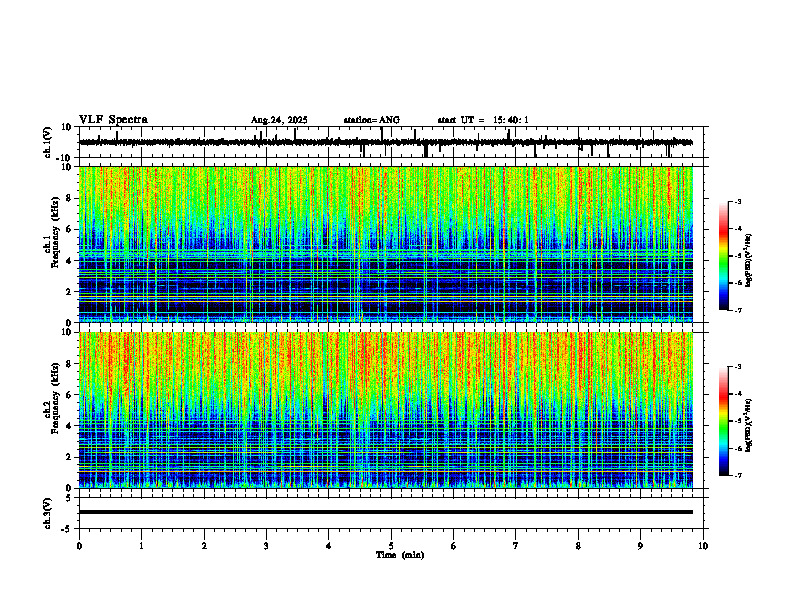Image resolution: width=792 pixels, height=612 pixels.
Task: Click the ch.1 "Frequency (kHz)" axis label
Action: [55, 230]
